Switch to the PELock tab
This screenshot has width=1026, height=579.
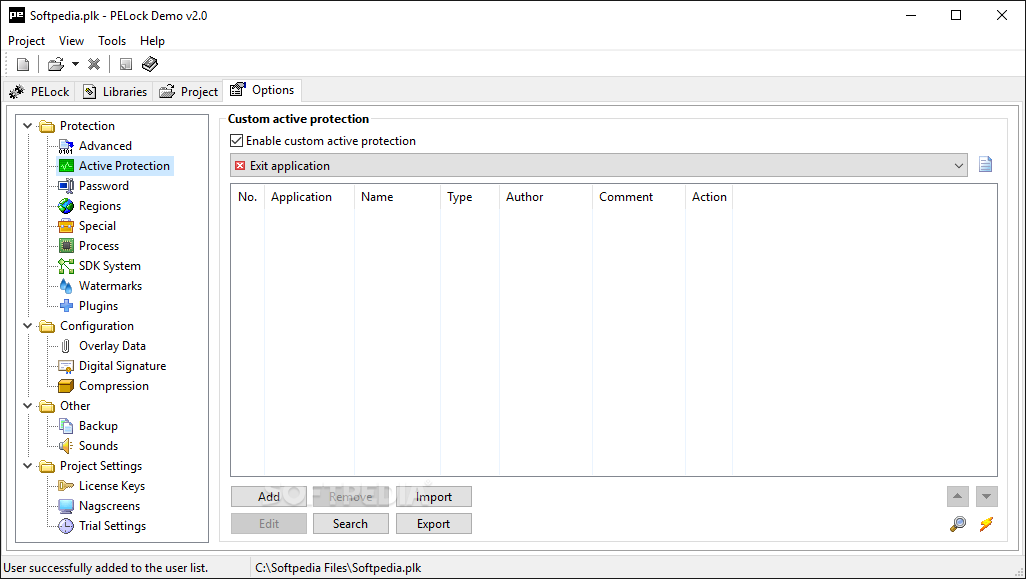pyautogui.click(x=39, y=92)
